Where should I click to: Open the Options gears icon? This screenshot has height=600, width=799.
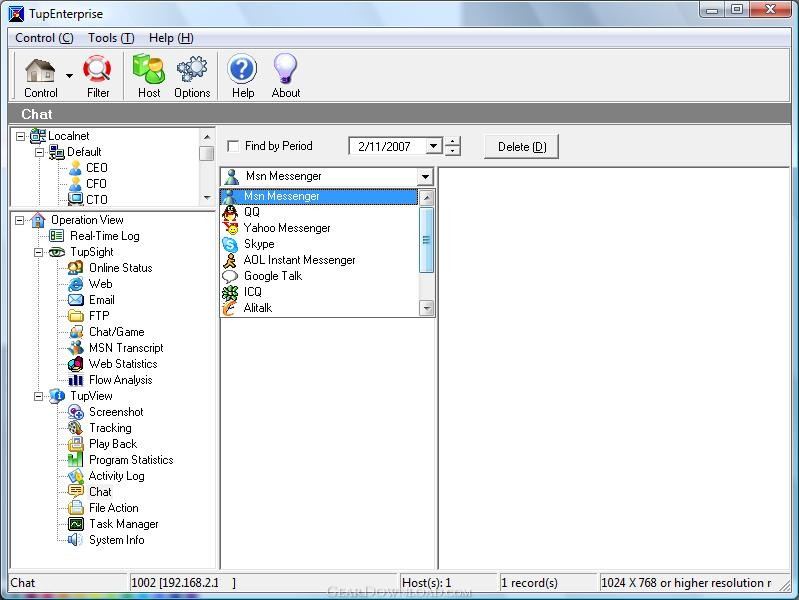coord(192,76)
